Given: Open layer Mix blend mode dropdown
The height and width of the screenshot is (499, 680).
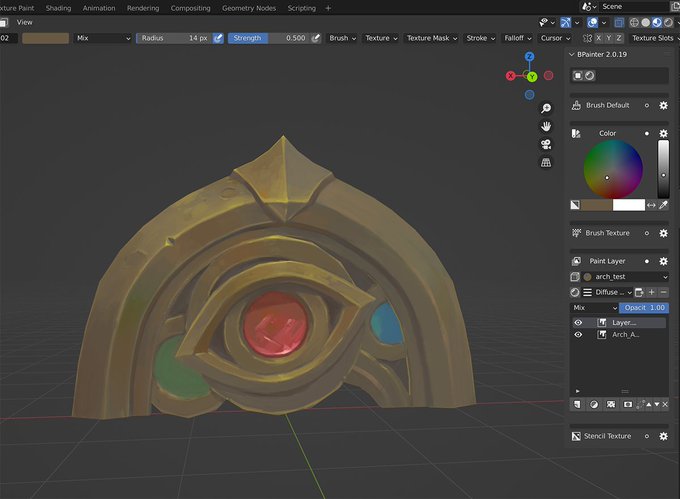Looking at the screenshot, I should [x=594, y=308].
